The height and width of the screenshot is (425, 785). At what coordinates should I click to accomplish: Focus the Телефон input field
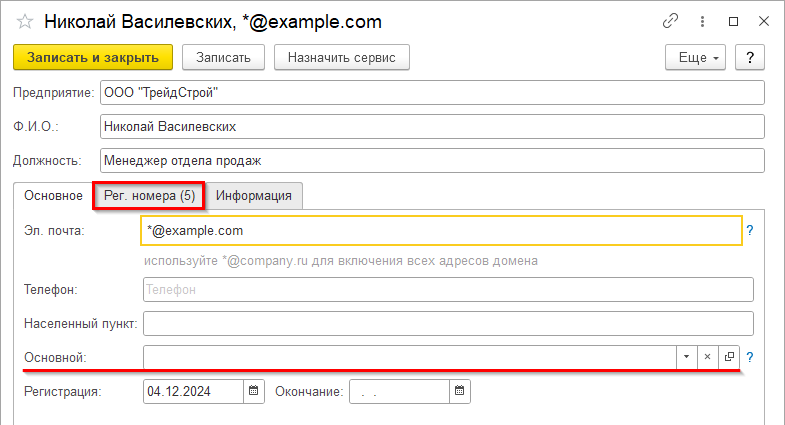(448, 289)
